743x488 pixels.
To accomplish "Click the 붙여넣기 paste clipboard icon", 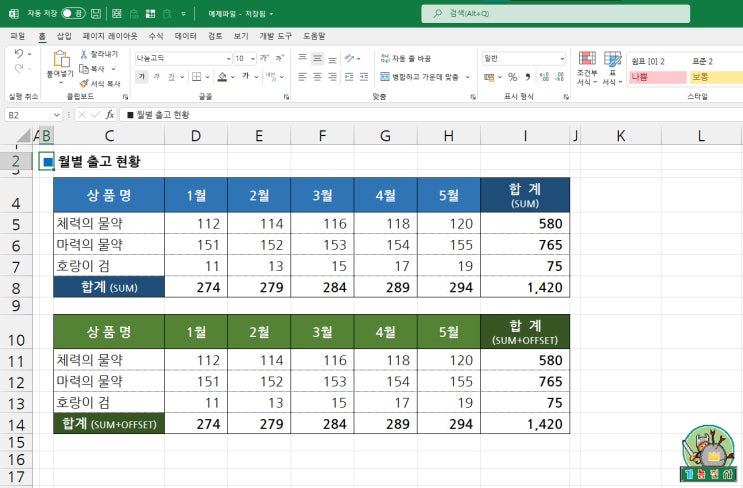I will pos(61,59).
